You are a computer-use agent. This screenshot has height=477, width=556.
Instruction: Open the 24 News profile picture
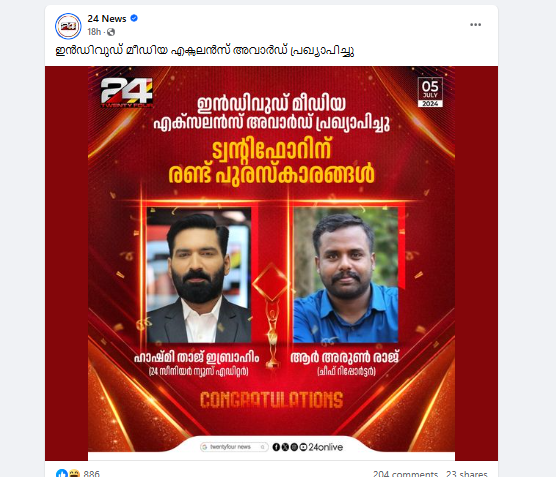(68, 26)
